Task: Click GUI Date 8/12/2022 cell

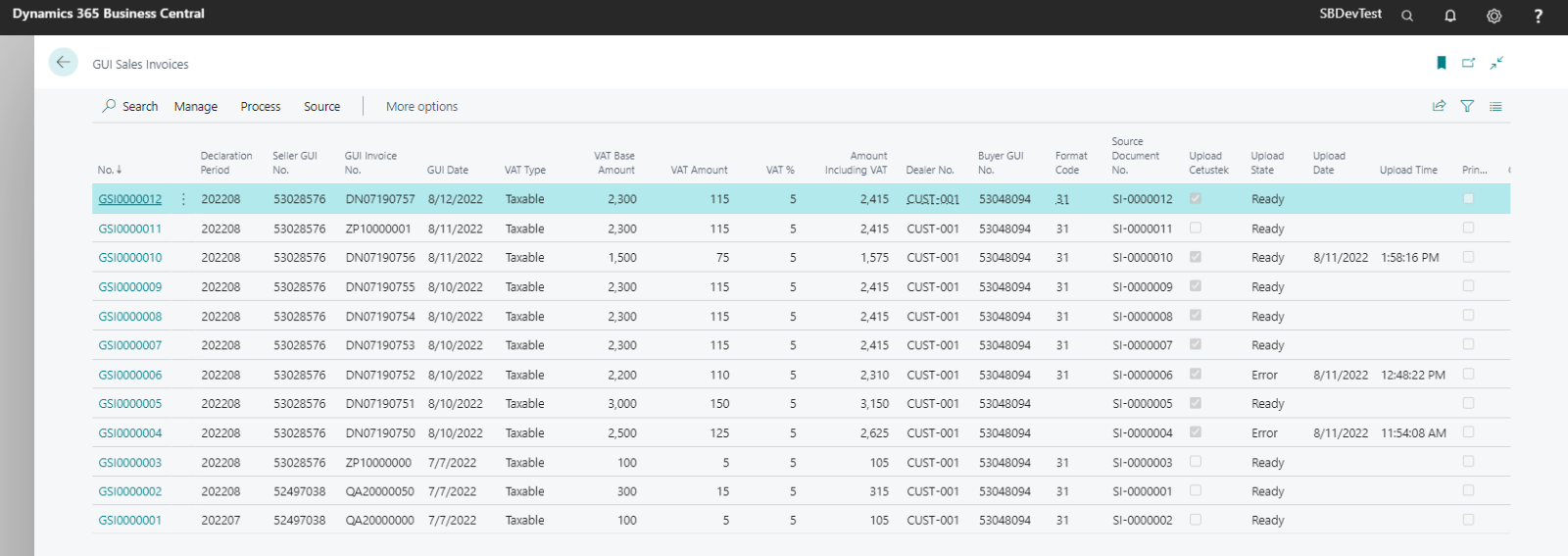Action: [x=456, y=199]
